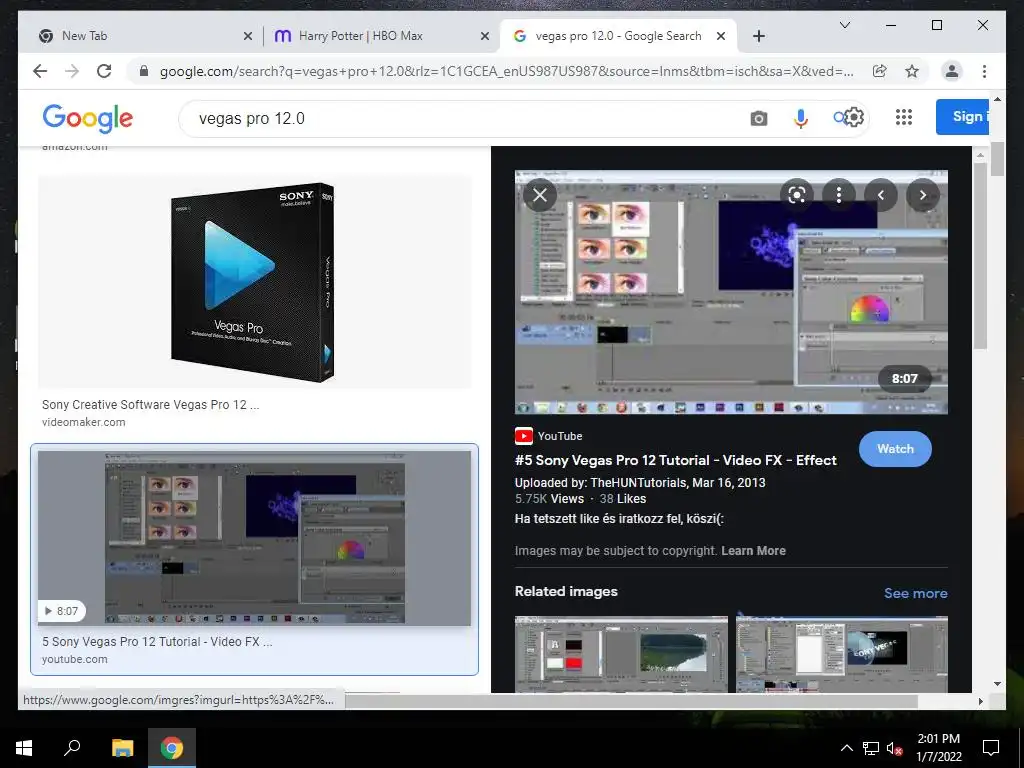Viewport: 1024px width, 768px height.
Task: Open preview panel more options menu
Action: coord(839,195)
